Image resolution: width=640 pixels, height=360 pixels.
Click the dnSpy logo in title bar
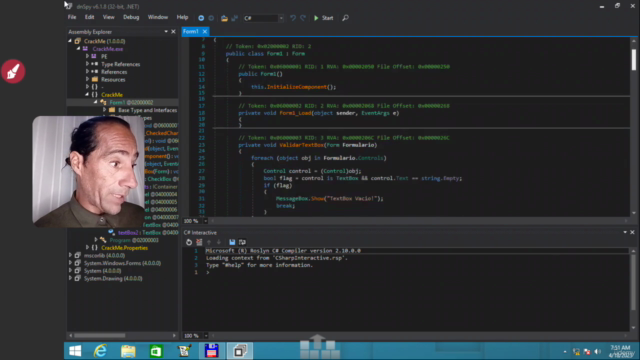click(69, 6)
